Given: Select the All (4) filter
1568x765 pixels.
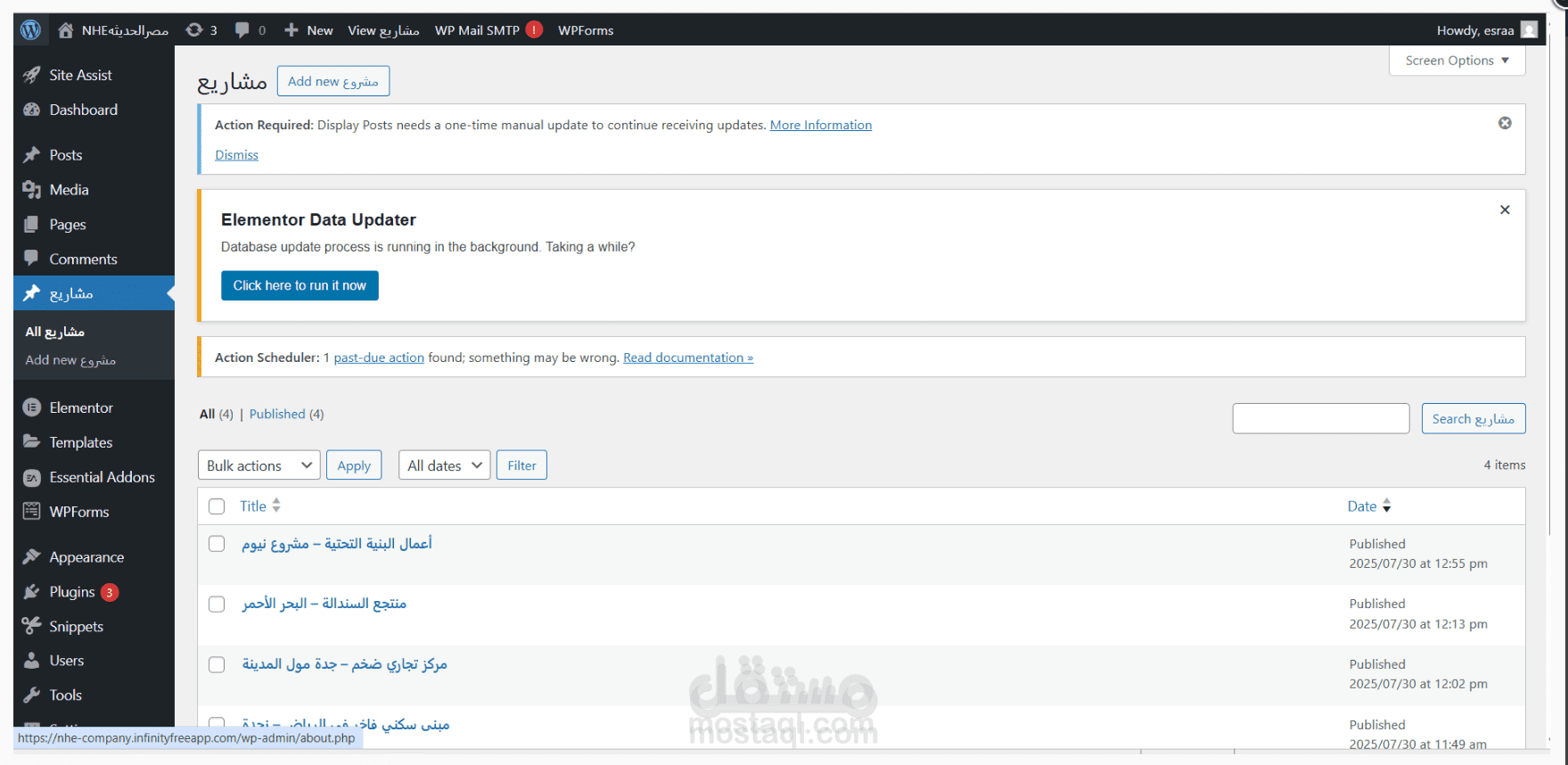Looking at the screenshot, I should (x=217, y=414).
